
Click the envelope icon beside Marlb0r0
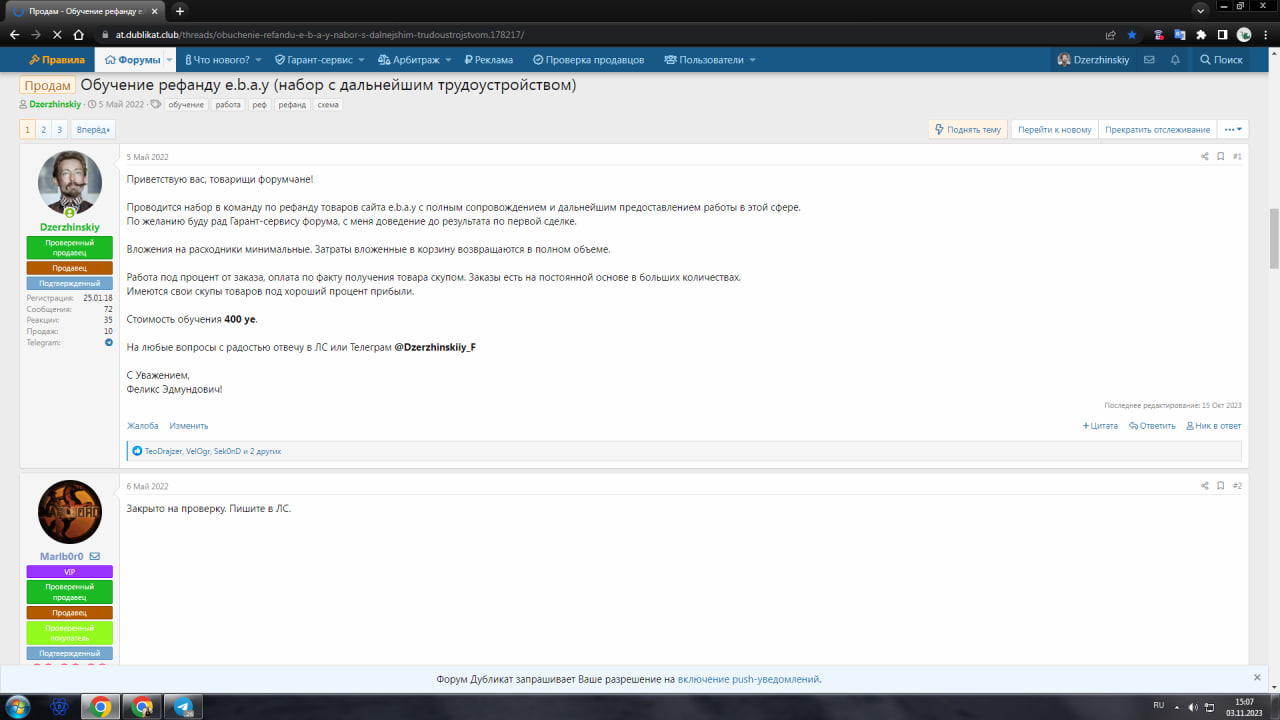point(95,556)
